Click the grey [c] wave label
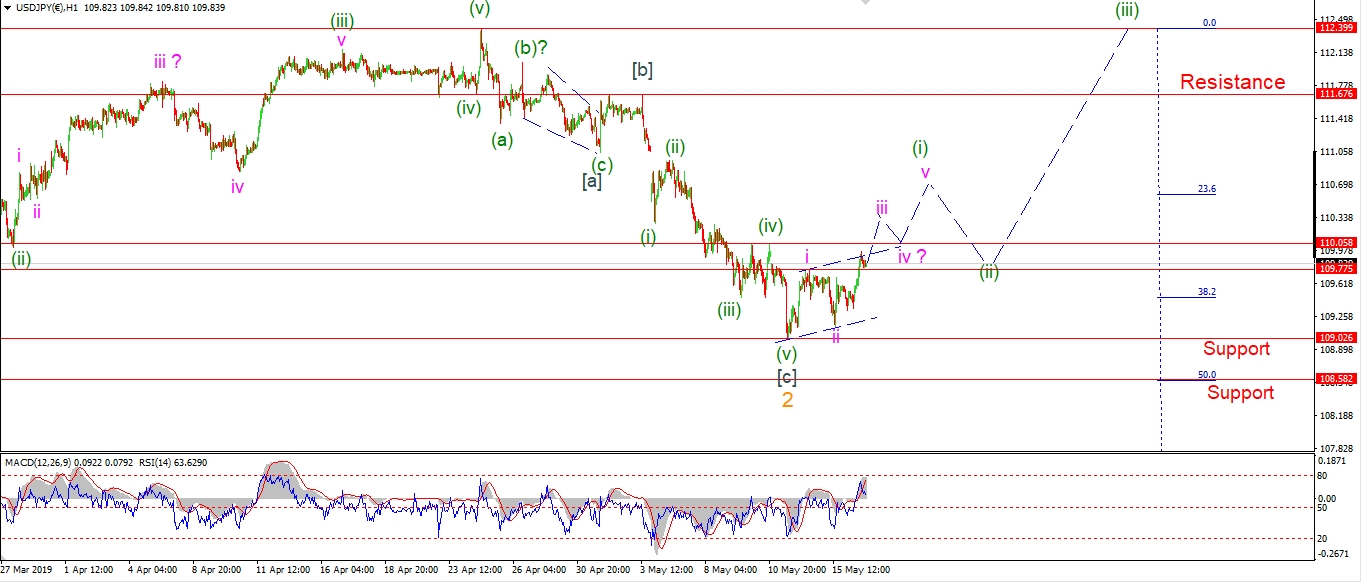The width and height of the screenshot is (1362, 583). (787, 377)
